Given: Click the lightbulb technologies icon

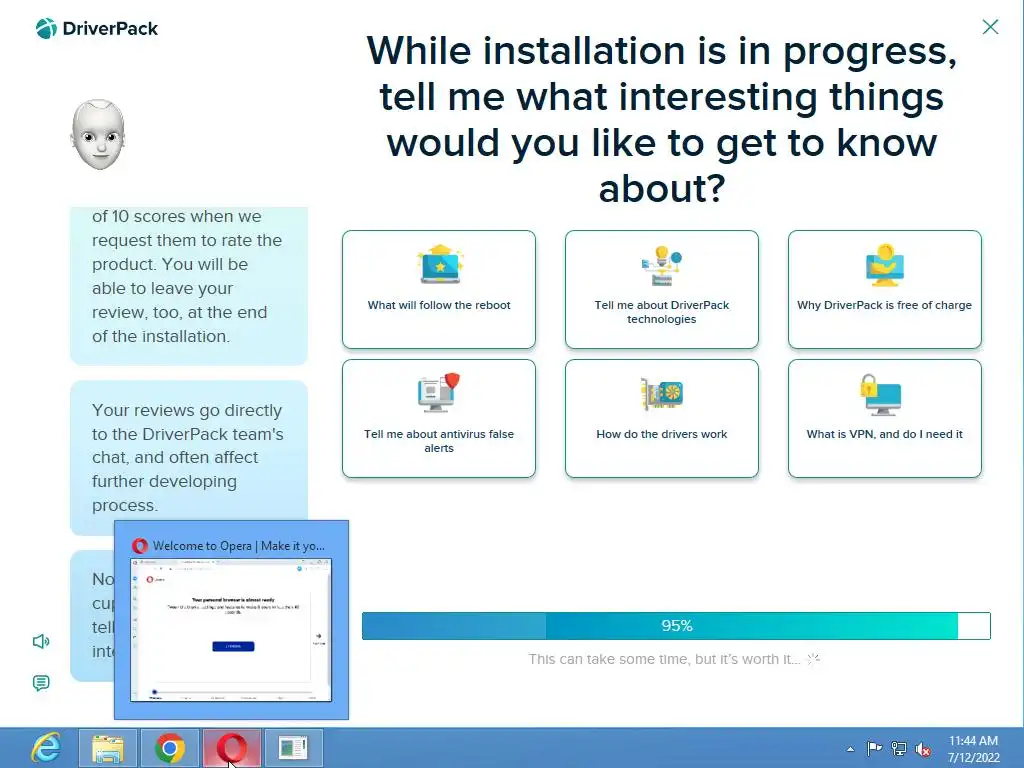Looking at the screenshot, I should tap(662, 265).
